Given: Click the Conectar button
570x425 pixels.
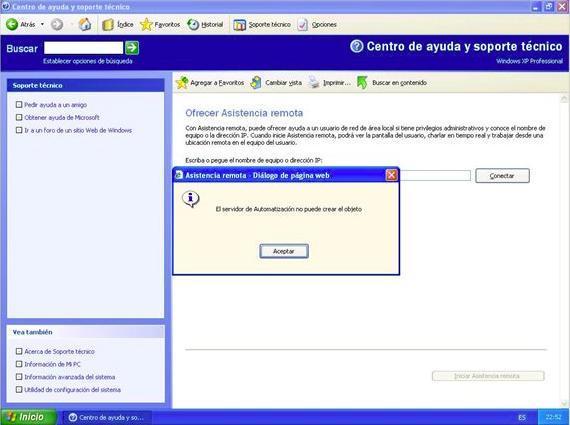Looking at the screenshot, I should tap(502, 176).
